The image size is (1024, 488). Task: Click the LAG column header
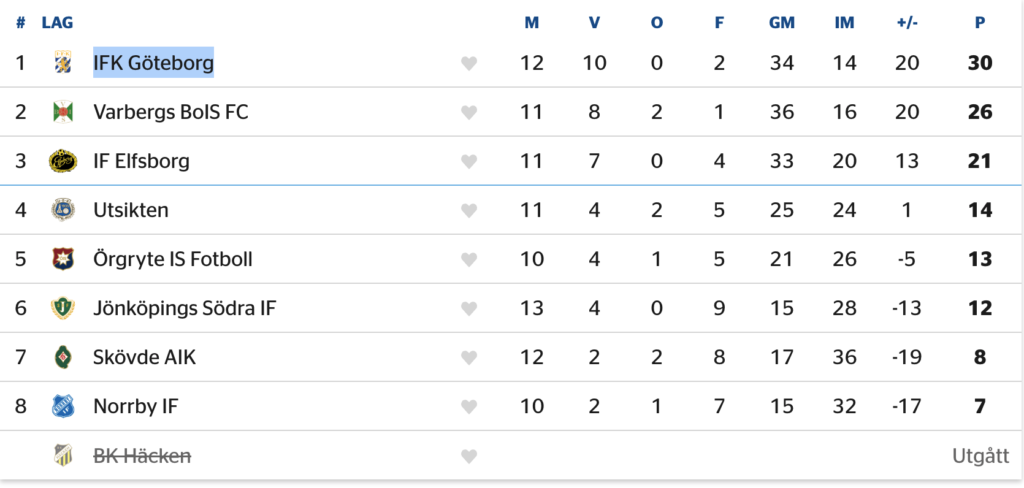(x=57, y=23)
